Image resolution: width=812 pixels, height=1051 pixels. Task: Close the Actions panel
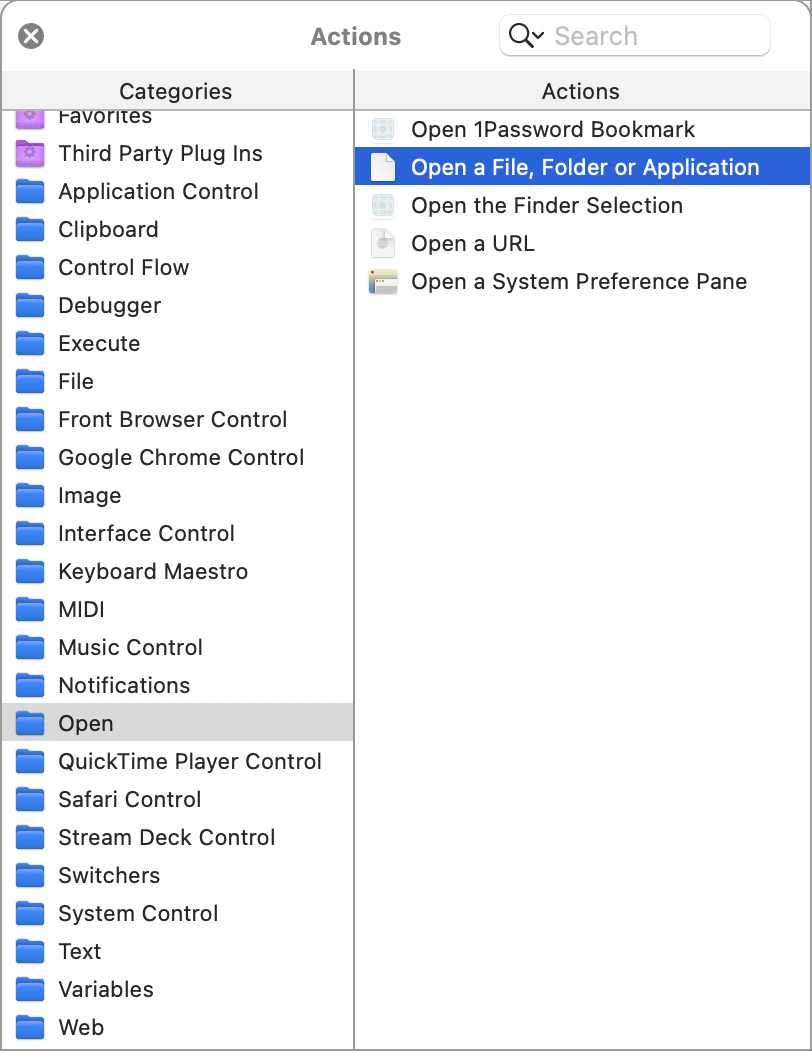click(x=32, y=37)
